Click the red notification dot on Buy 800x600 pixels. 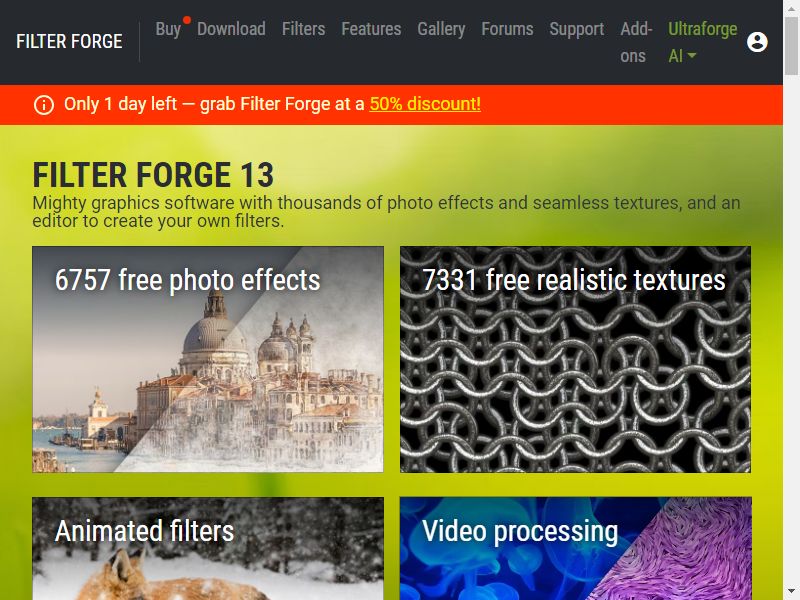click(x=187, y=20)
